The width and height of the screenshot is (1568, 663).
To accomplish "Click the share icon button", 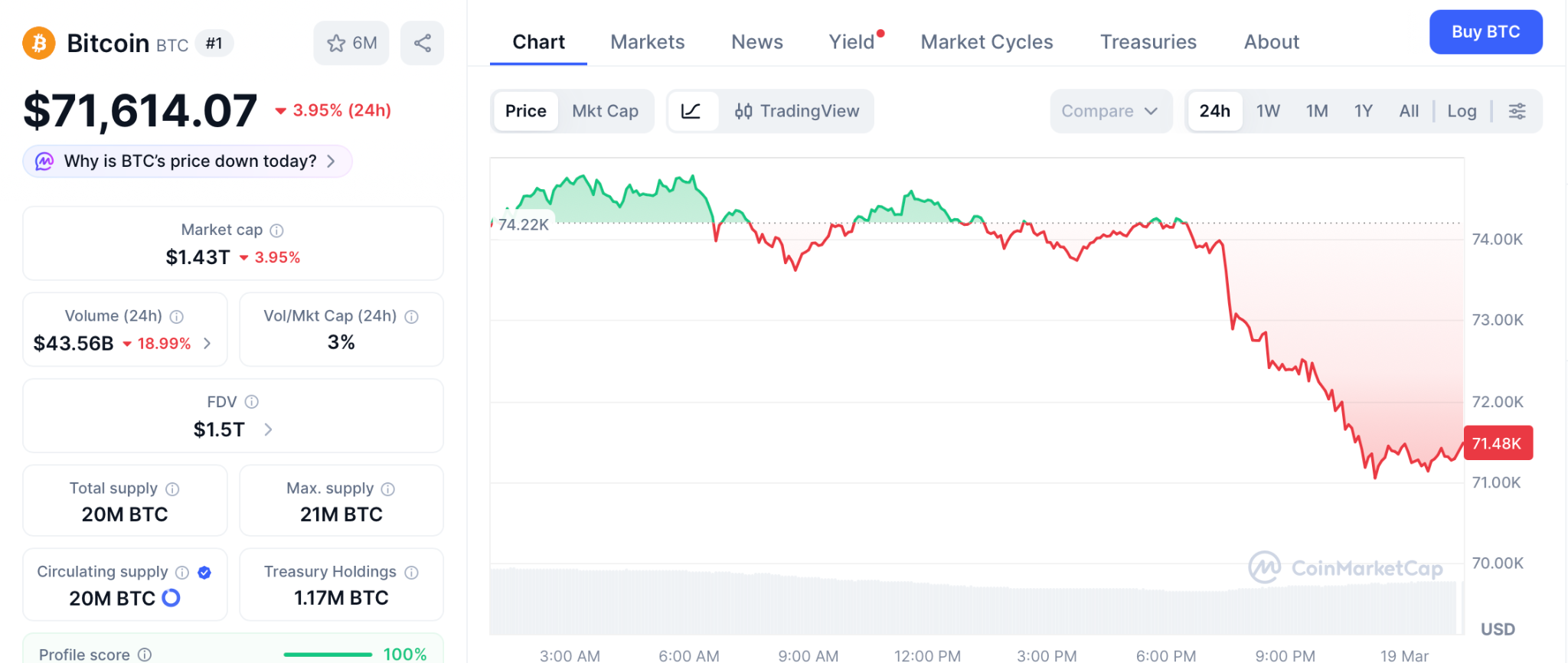I will pos(422,43).
